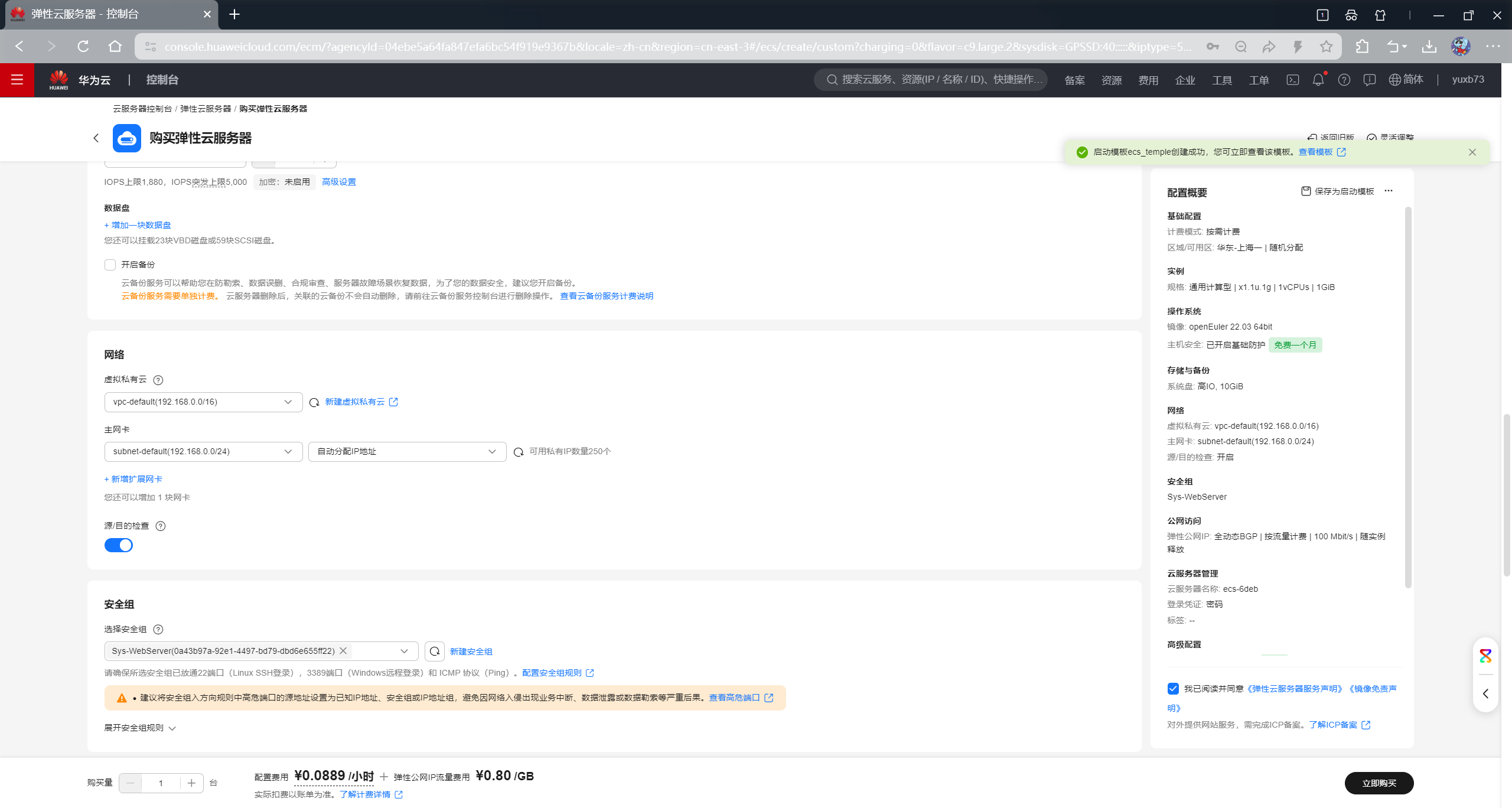Uncheck the service agreement checkbox
Screen dimensions: 1512x808
1173,689
